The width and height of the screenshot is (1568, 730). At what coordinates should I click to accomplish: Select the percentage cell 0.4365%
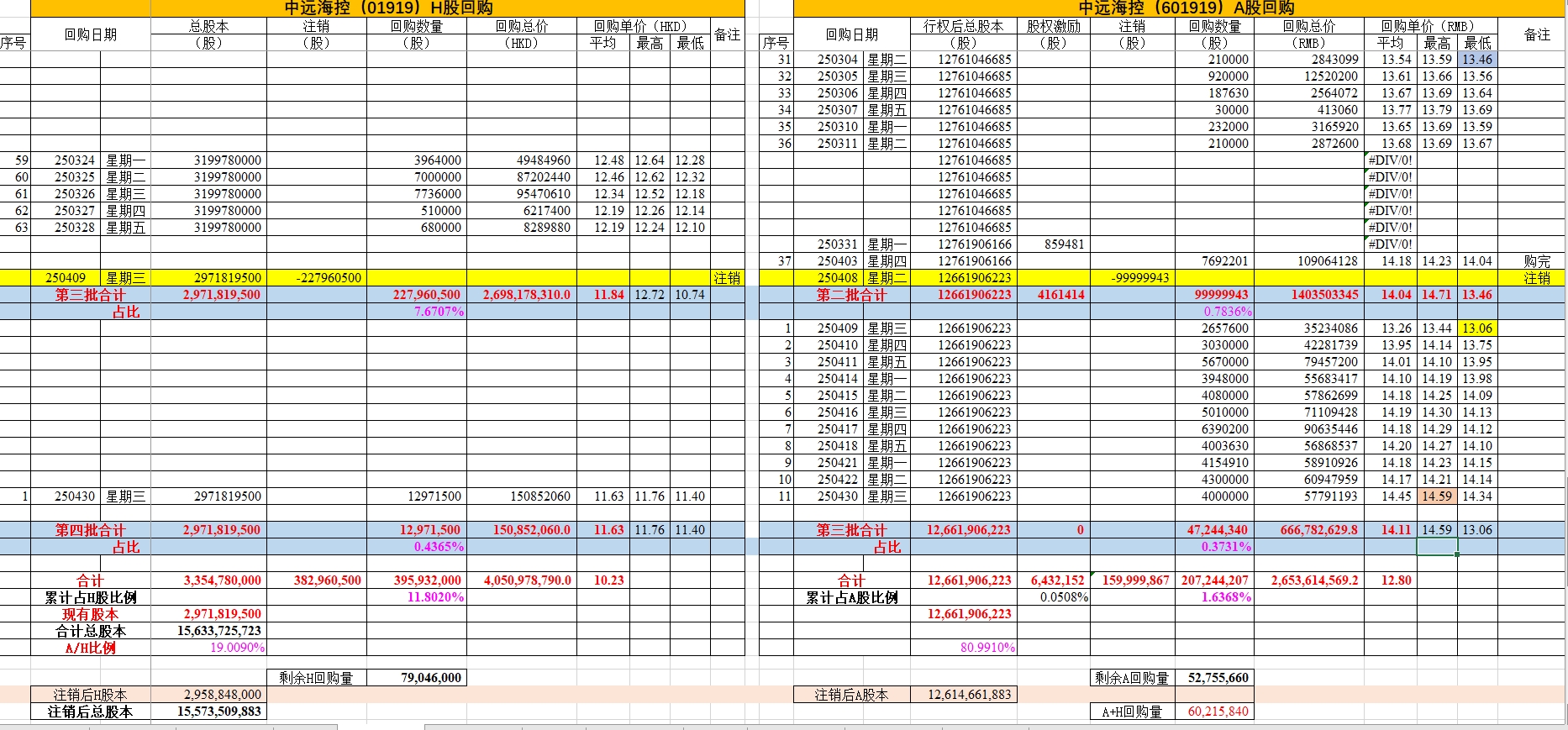click(417, 547)
